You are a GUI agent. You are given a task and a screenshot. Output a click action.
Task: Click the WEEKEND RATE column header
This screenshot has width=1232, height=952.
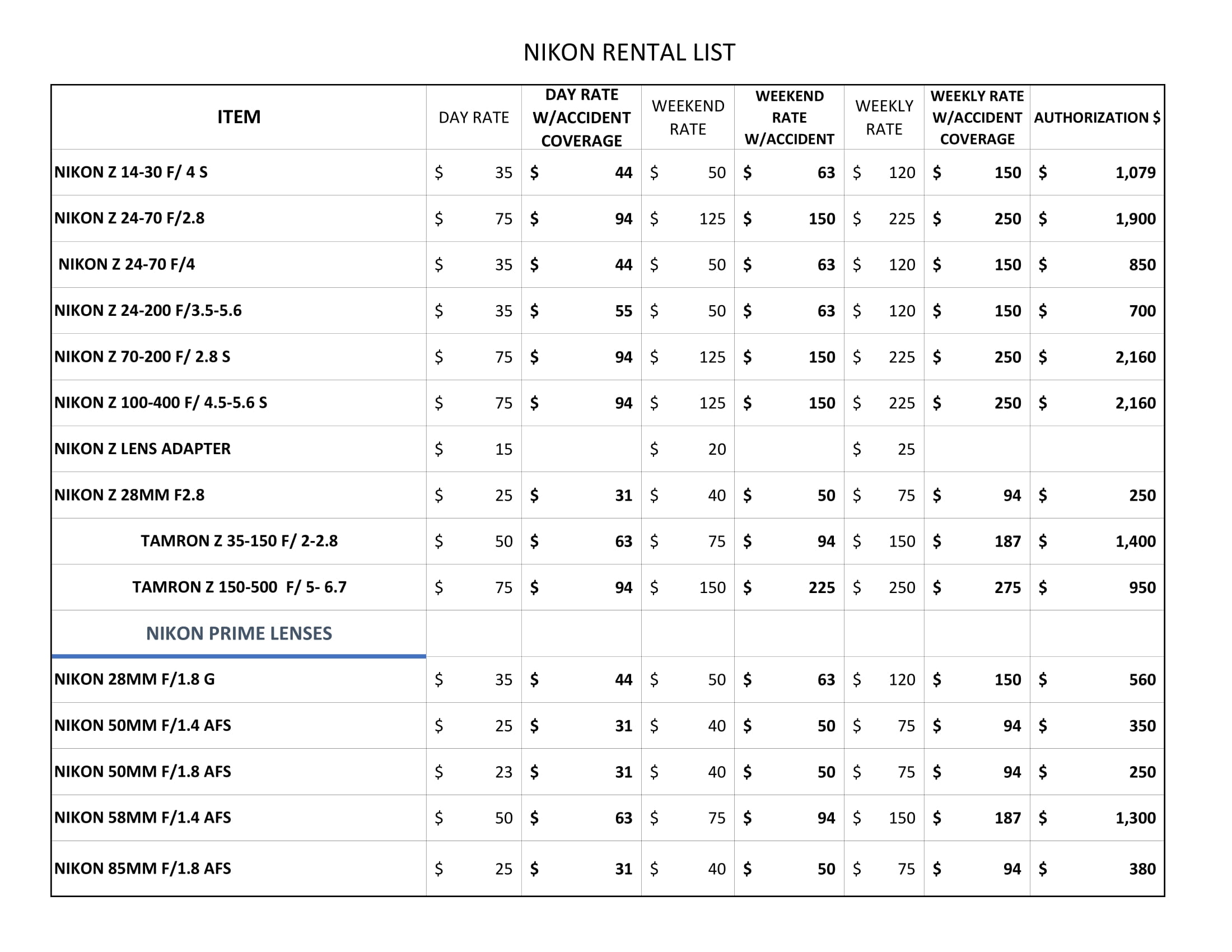pos(688,117)
